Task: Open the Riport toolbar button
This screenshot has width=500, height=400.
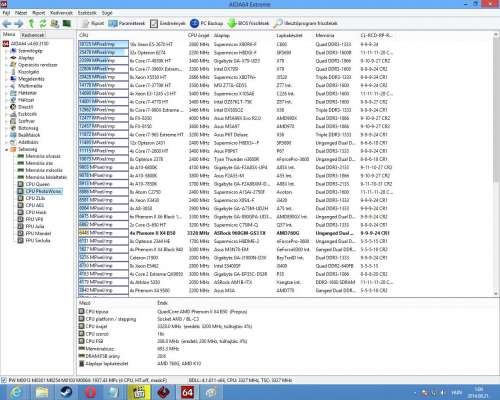Action: 92,23
